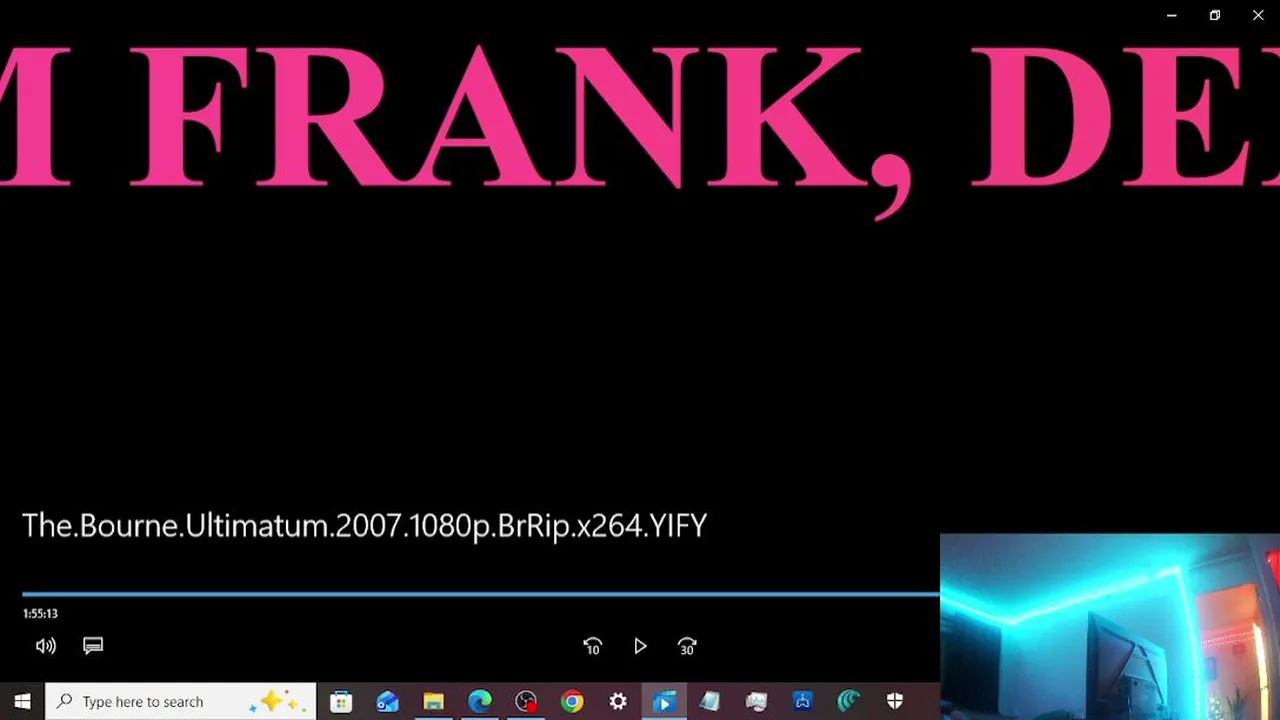Open the volume control speaker icon
1280x720 pixels.
coord(46,646)
